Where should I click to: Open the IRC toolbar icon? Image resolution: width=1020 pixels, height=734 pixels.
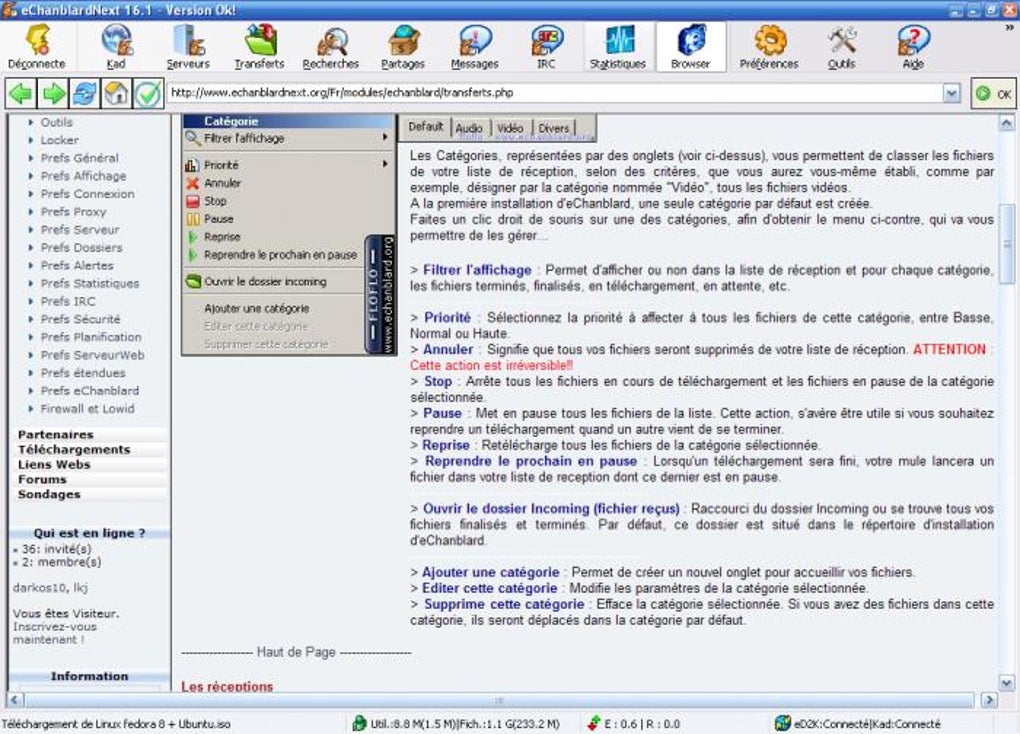tap(546, 46)
